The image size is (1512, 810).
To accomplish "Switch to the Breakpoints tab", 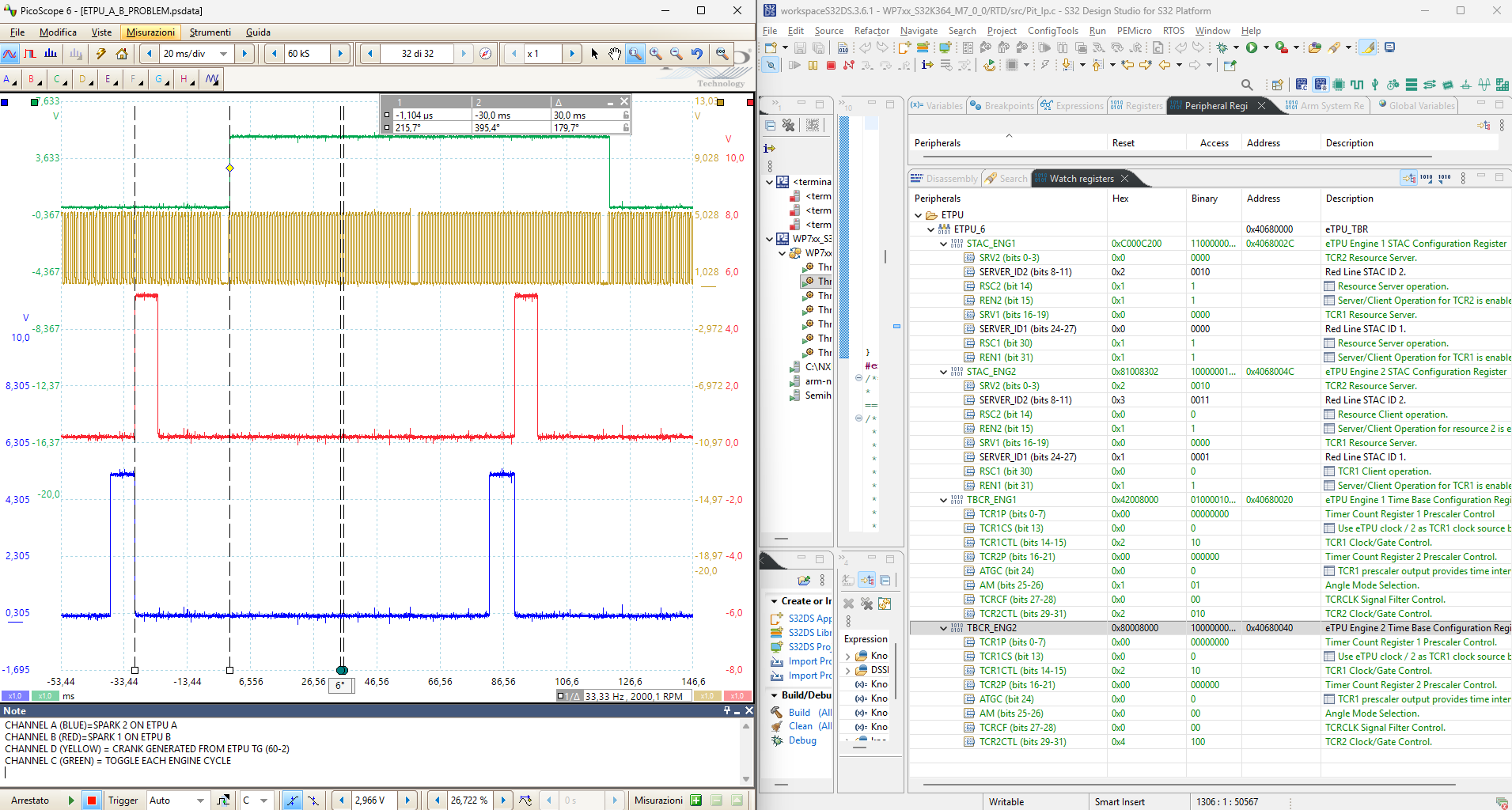I will pyautogui.click(x=1002, y=106).
